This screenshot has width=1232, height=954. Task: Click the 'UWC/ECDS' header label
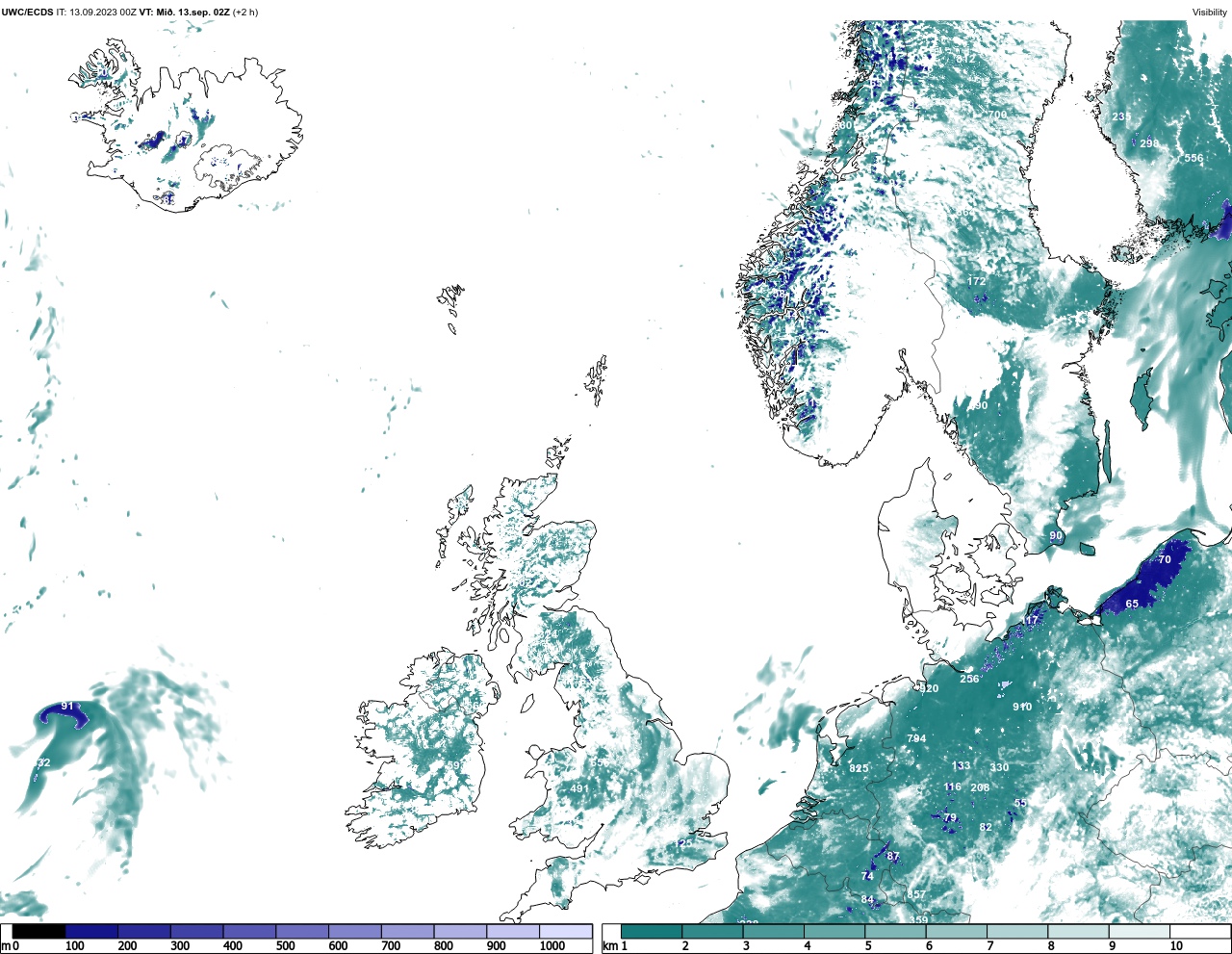(26, 13)
